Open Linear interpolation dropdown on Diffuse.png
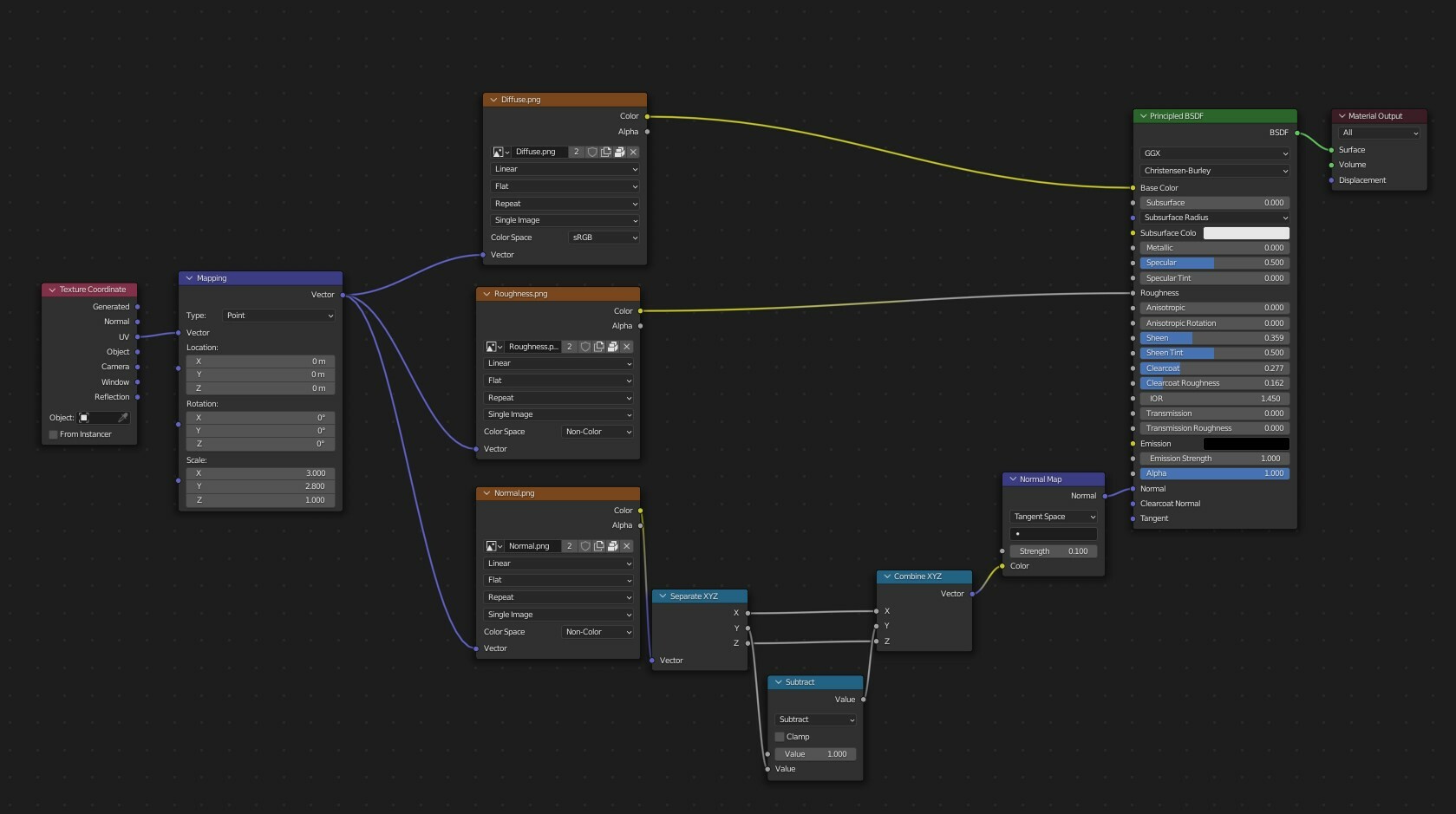 [565, 169]
